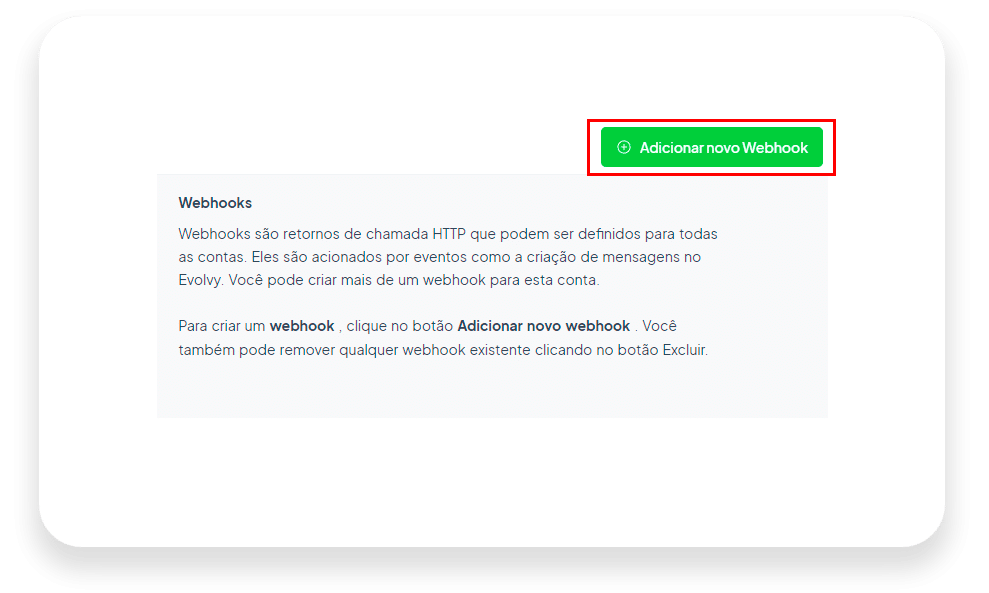Image resolution: width=989 pixels, height=593 pixels.
Task: Click the Adicionar novo Webhook button
Action: (711, 147)
